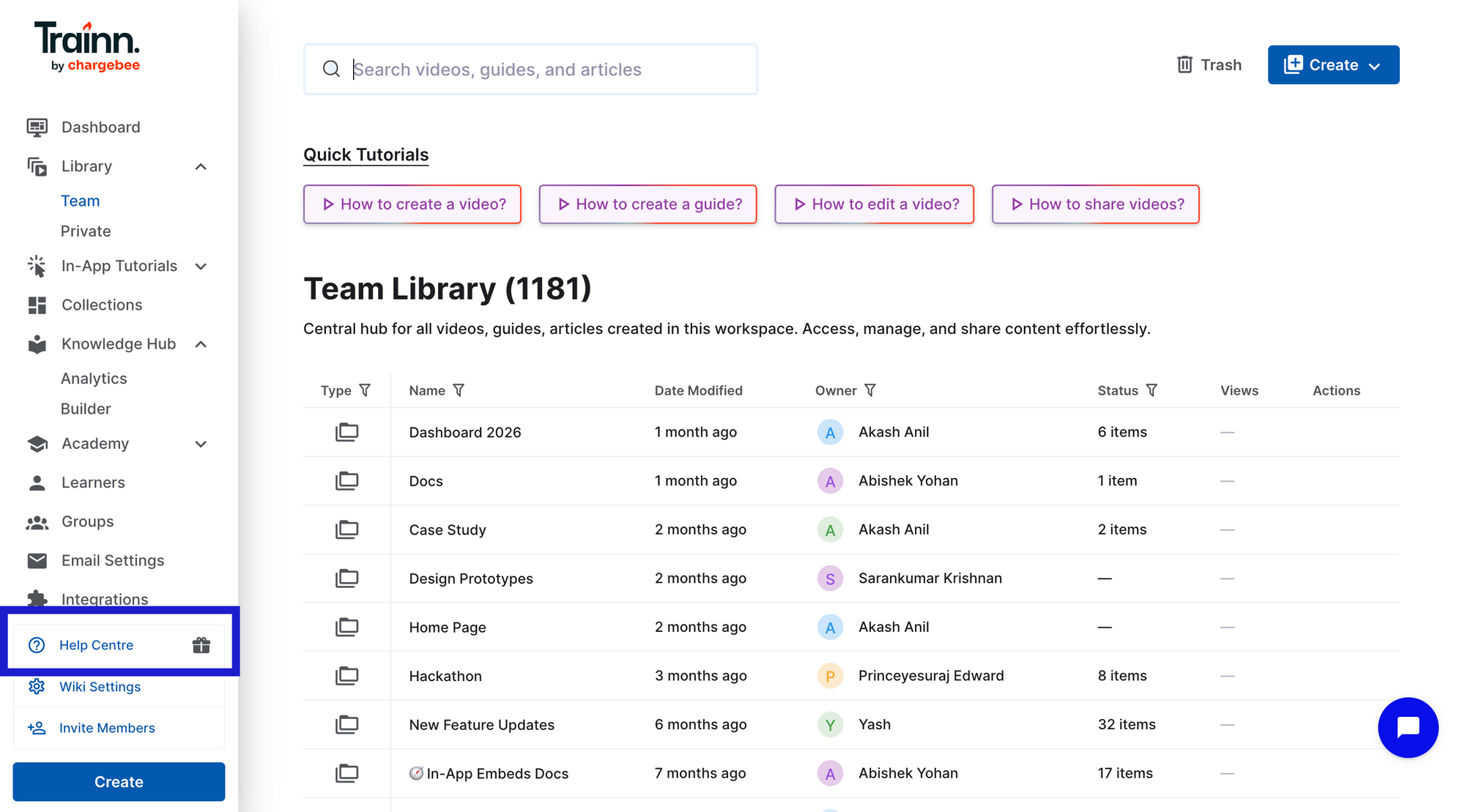Play 'How to share videos?' tutorial
This screenshot has width=1465, height=812.
click(1096, 204)
